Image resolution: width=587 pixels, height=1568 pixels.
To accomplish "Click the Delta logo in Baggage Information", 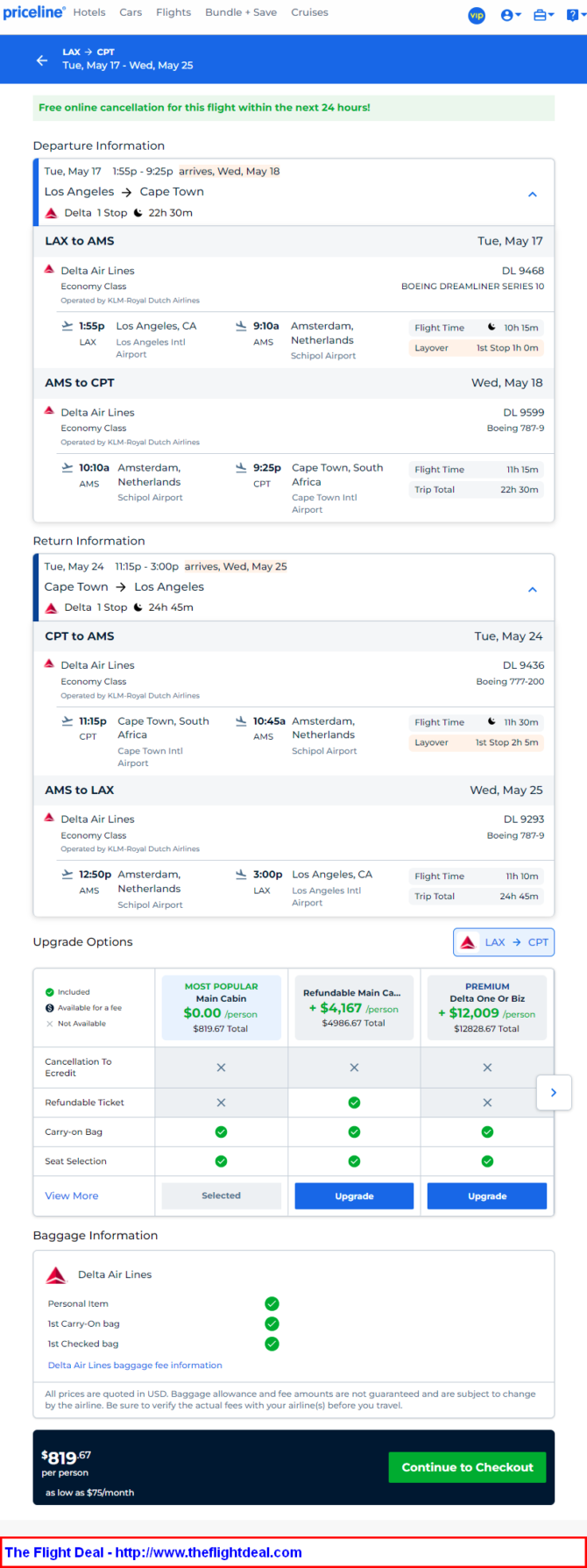I will point(56,1274).
